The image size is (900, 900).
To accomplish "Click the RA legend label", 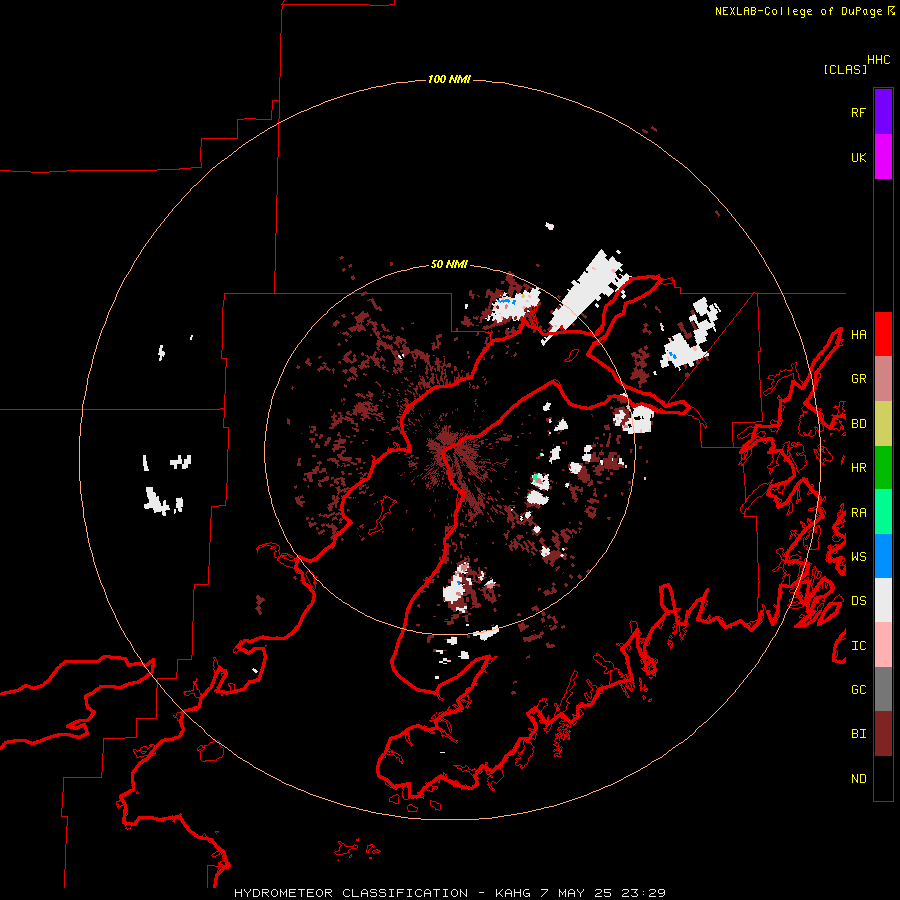I will pos(858,513).
